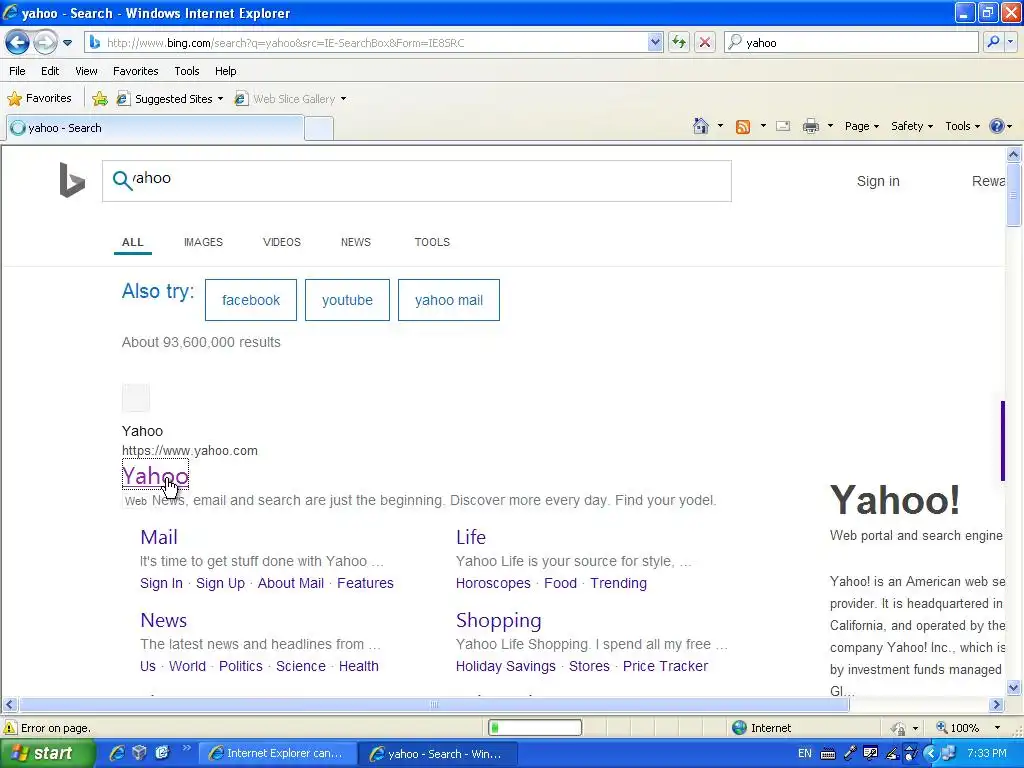Open the View menu
The image size is (1024, 768).
coord(86,71)
